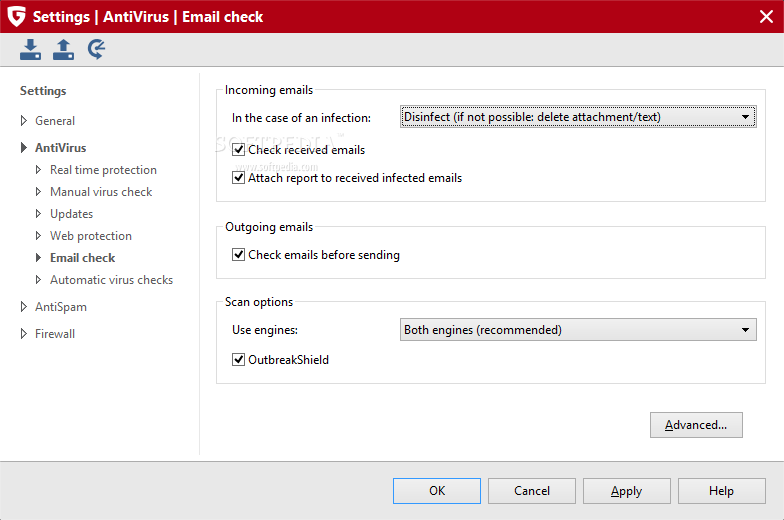The width and height of the screenshot is (784, 520).
Task: Open the infection action dropdown
Action: (x=578, y=116)
